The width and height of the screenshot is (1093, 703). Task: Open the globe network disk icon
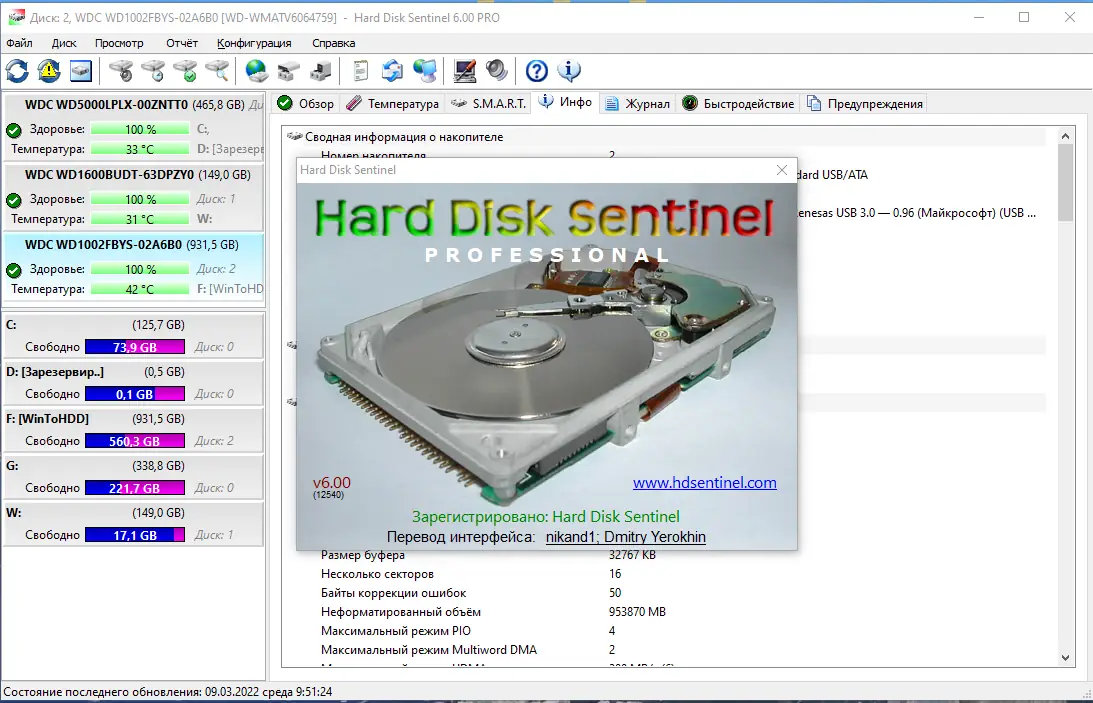click(256, 70)
